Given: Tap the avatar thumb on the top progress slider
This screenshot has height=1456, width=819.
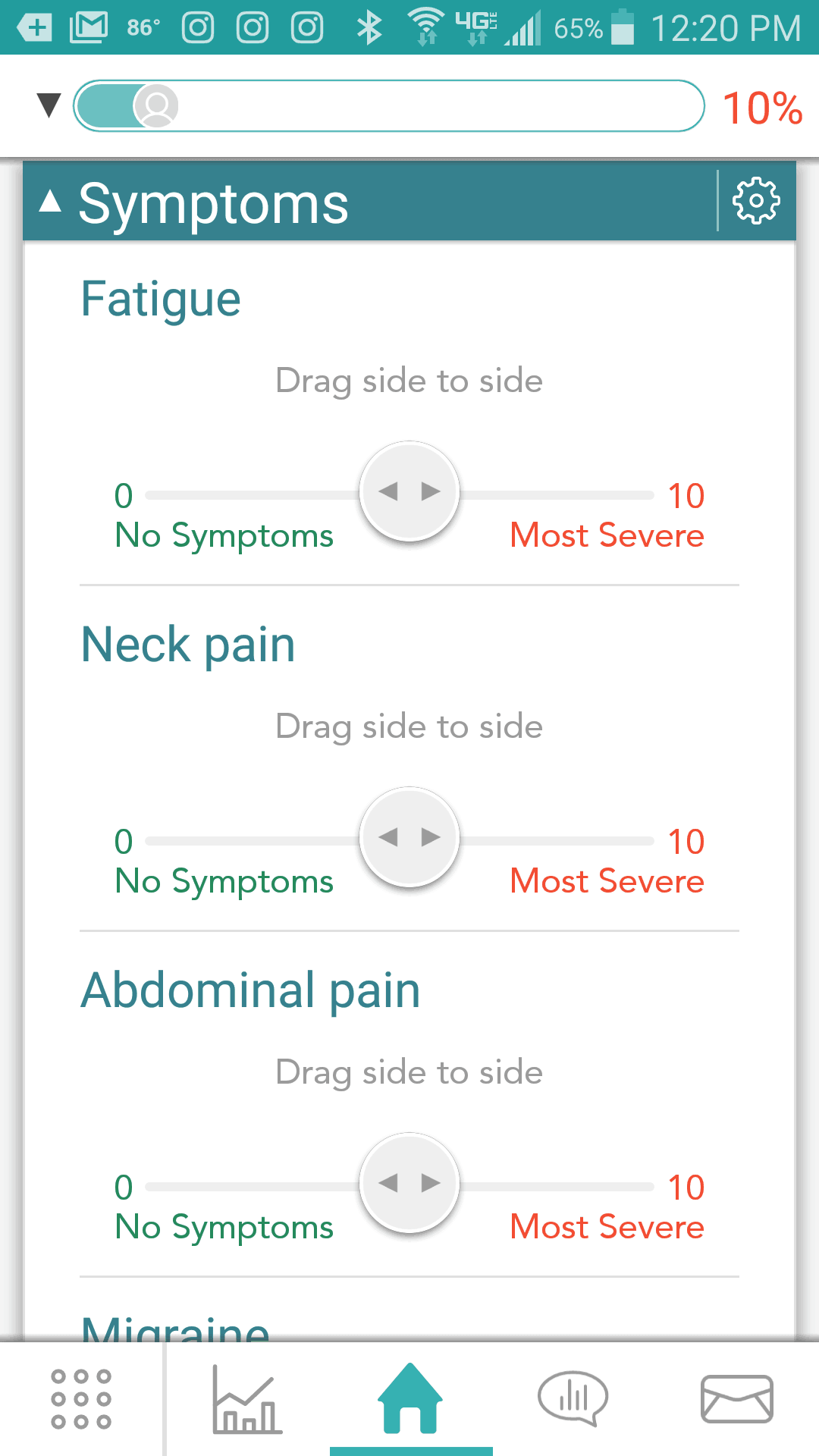Looking at the screenshot, I should [x=155, y=105].
